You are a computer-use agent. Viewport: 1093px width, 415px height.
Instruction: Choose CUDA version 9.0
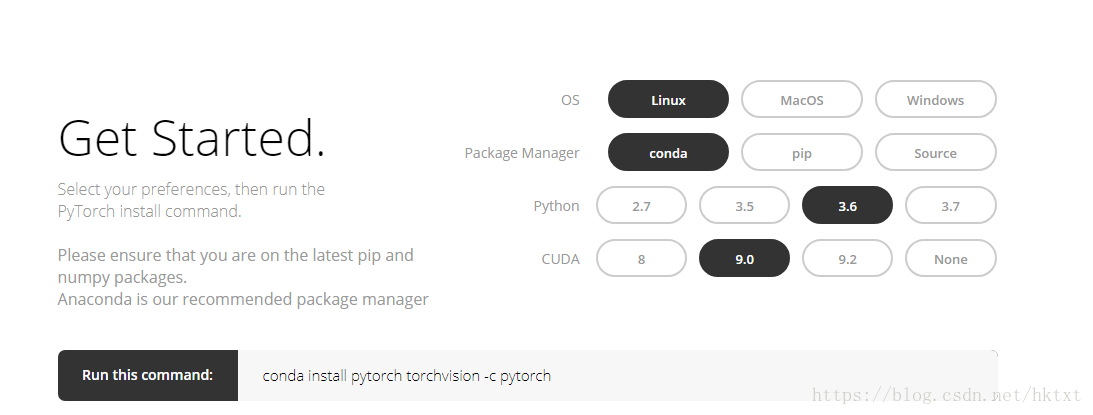coord(744,259)
